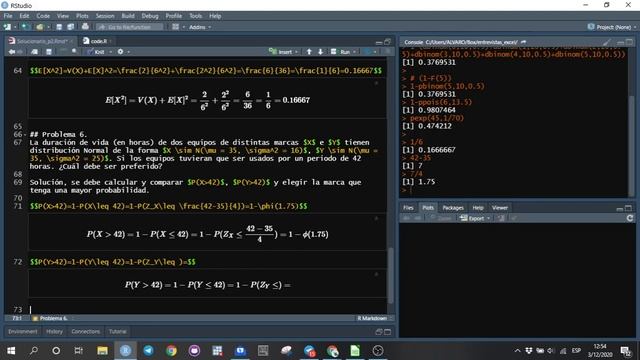The height and width of the screenshot is (360, 640).
Task: Place the cursor on empty line 73
Action: (207, 309)
